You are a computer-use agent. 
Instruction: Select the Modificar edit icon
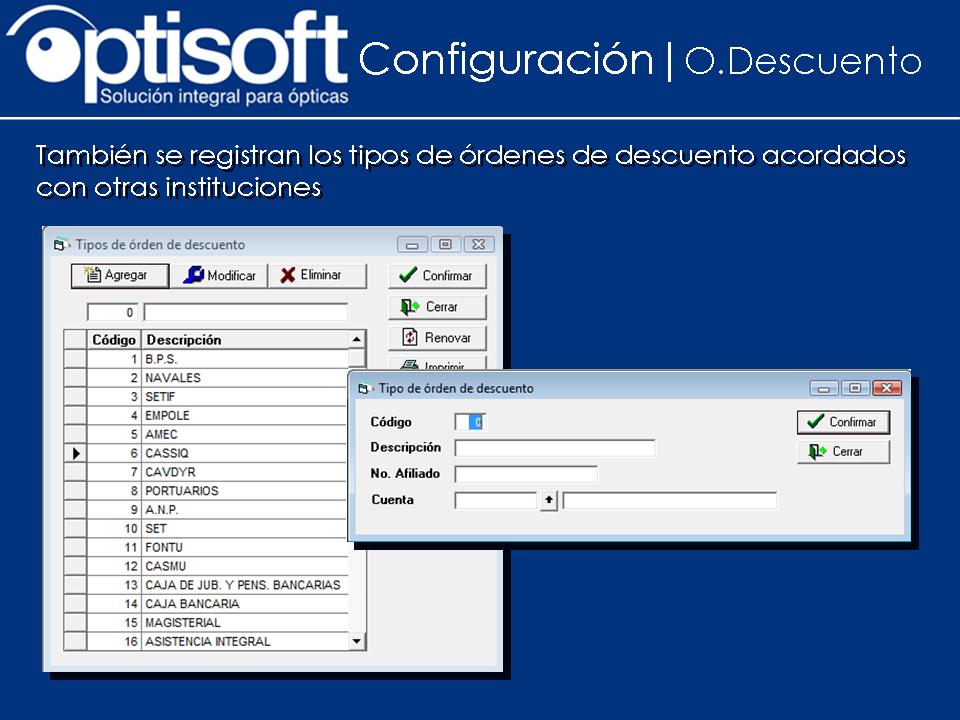tap(197, 275)
